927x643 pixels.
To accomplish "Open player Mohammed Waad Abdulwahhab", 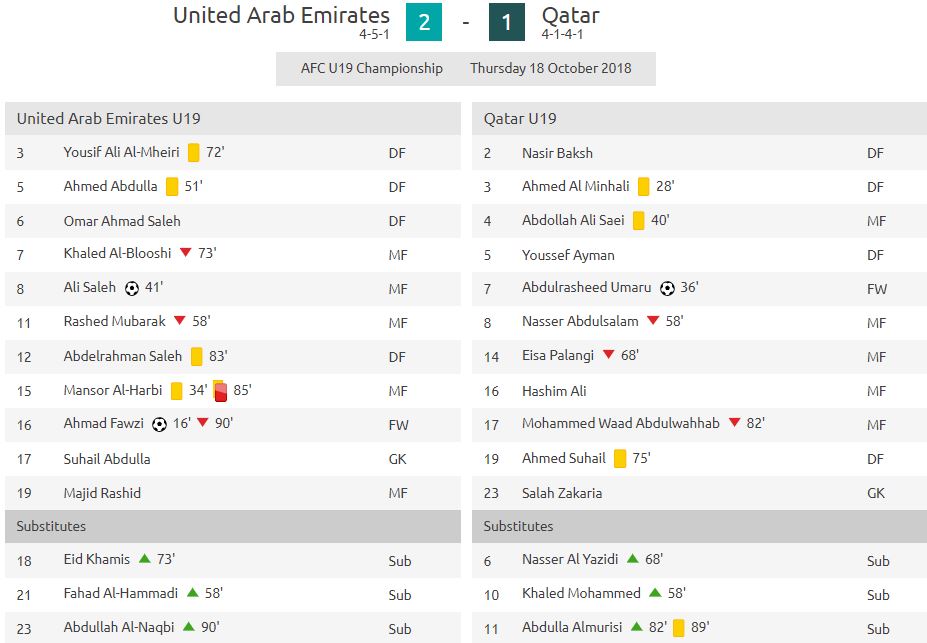I will [x=621, y=423].
